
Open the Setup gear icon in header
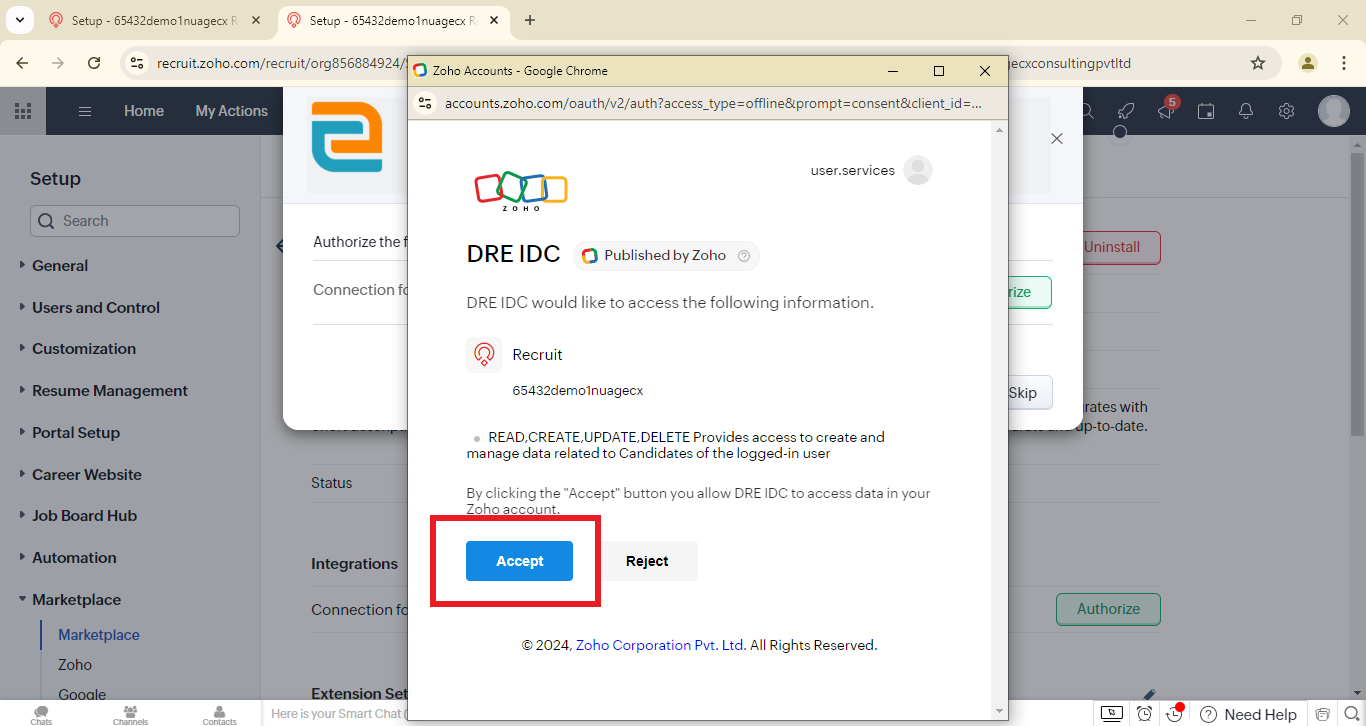pos(1287,111)
